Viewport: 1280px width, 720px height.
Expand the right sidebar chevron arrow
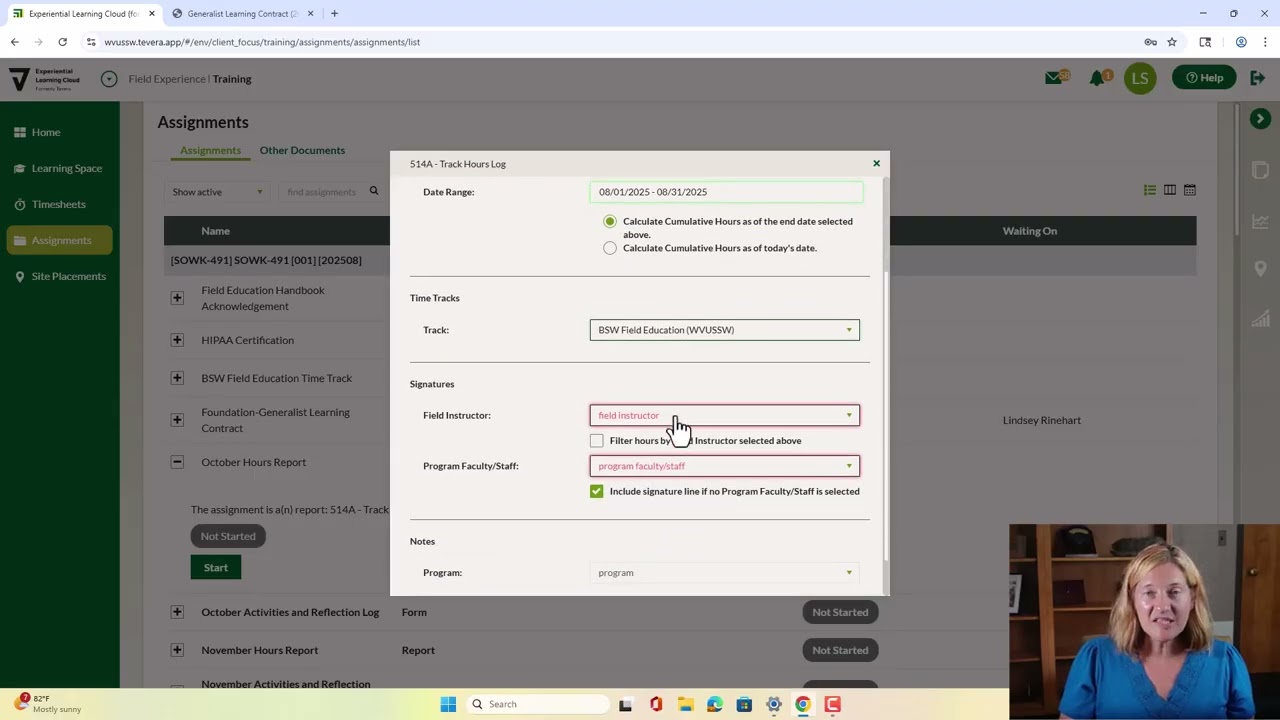pyautogui.click(x=1260, y=119)
